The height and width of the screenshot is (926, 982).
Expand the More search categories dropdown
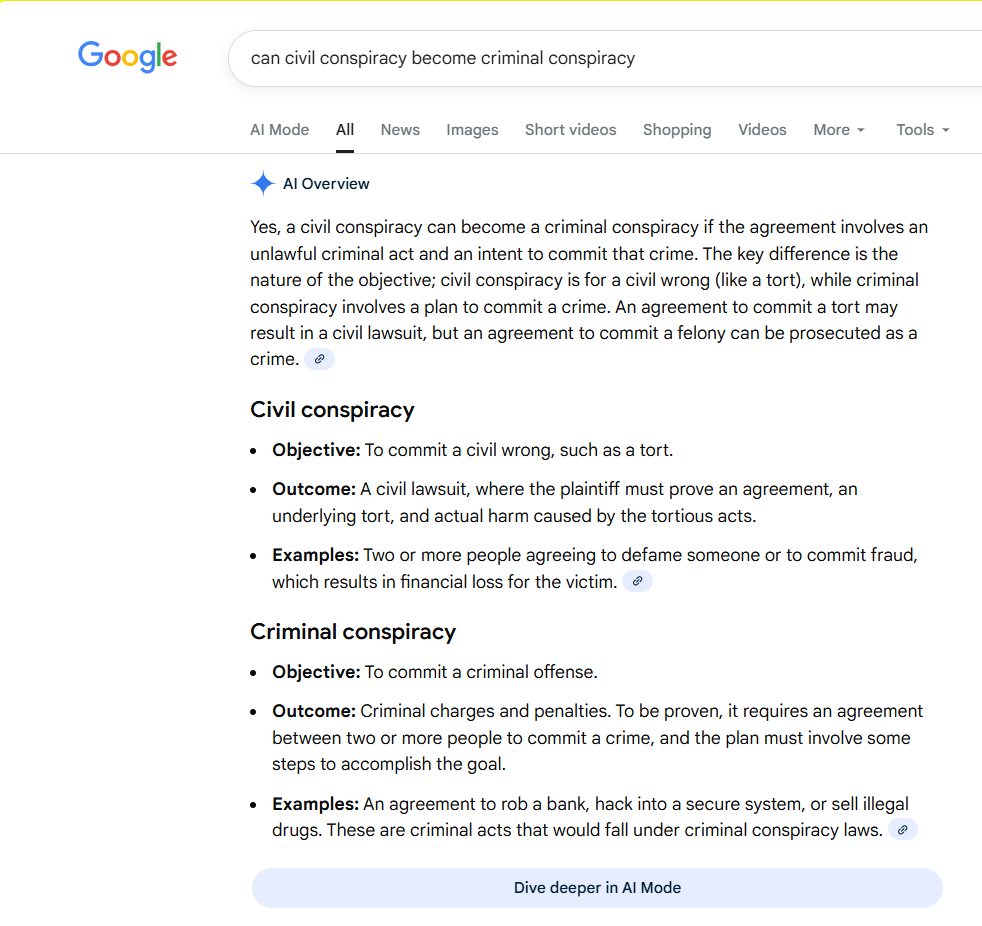[x=839, y=130]
